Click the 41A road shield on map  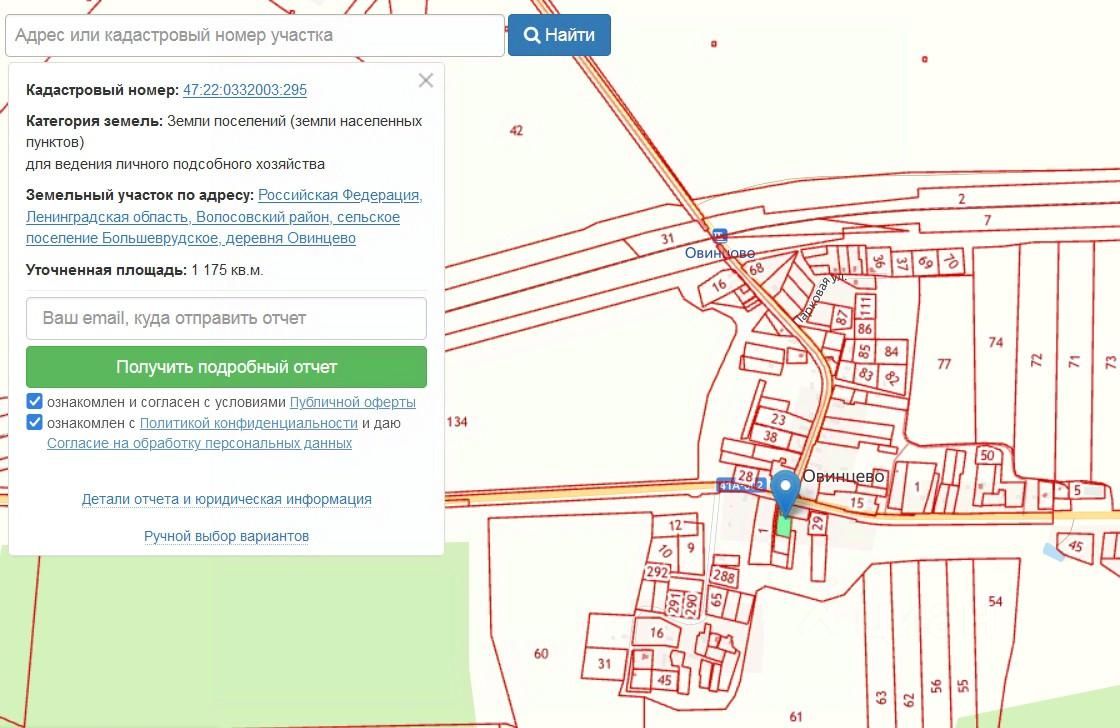coord(740,485)
